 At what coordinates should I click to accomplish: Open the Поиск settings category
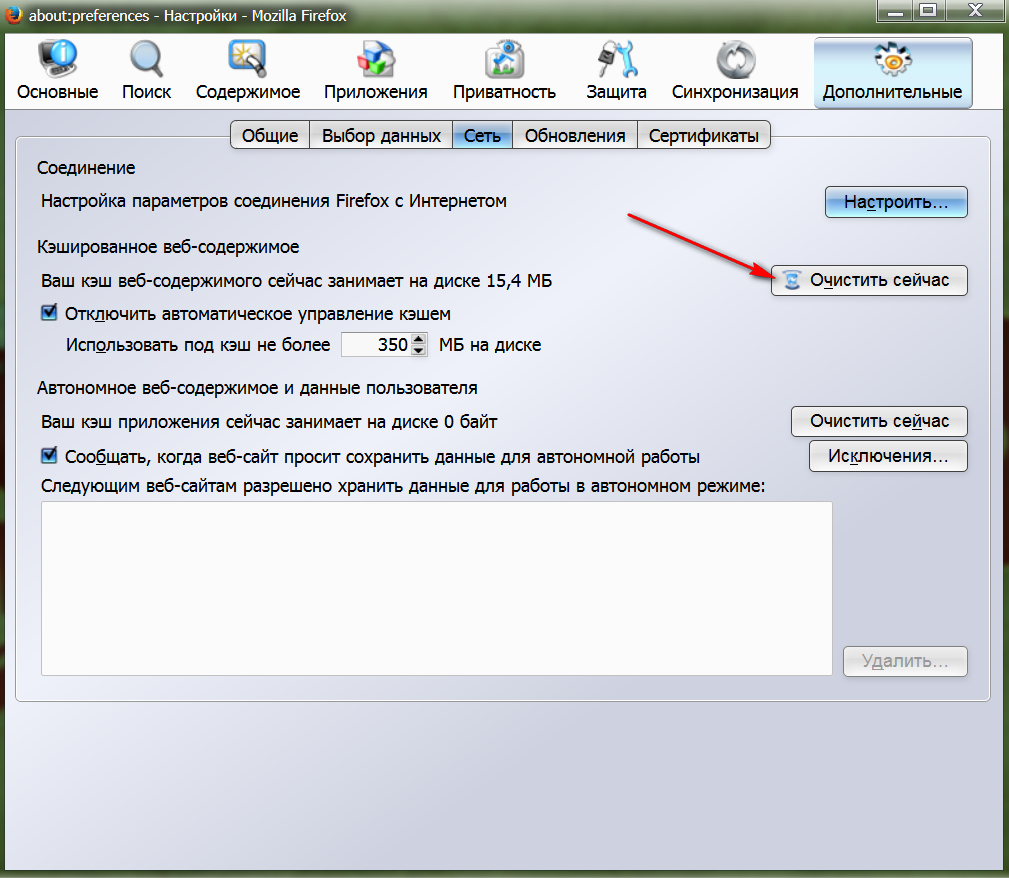point(147,71)
